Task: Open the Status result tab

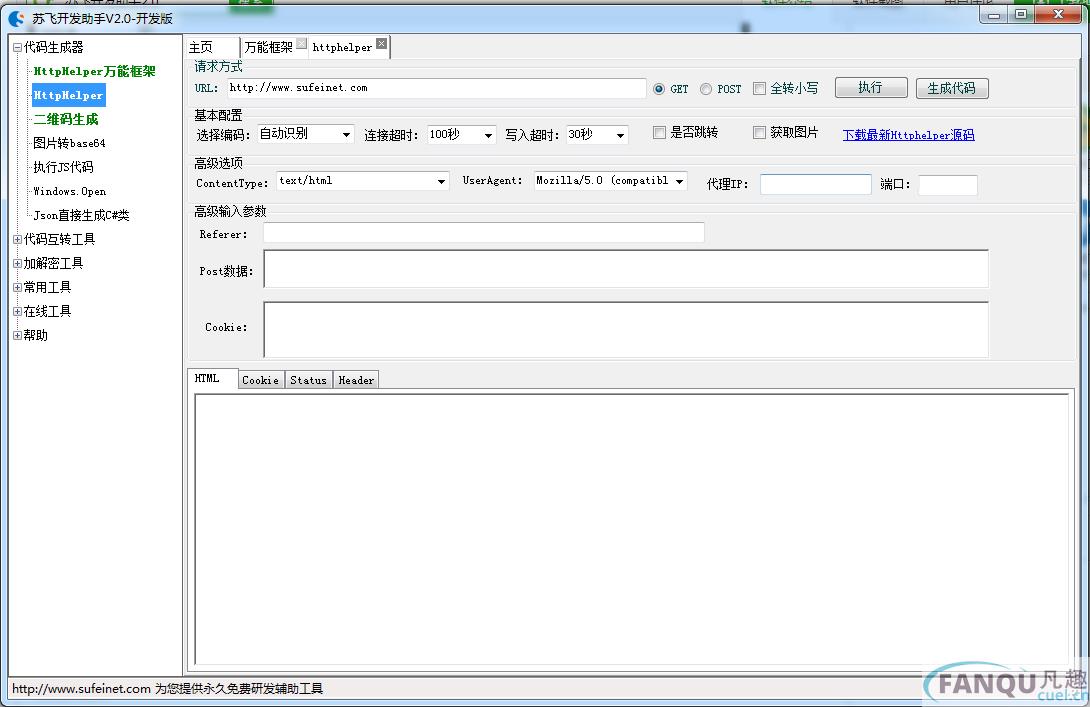Action: (309, 380)
